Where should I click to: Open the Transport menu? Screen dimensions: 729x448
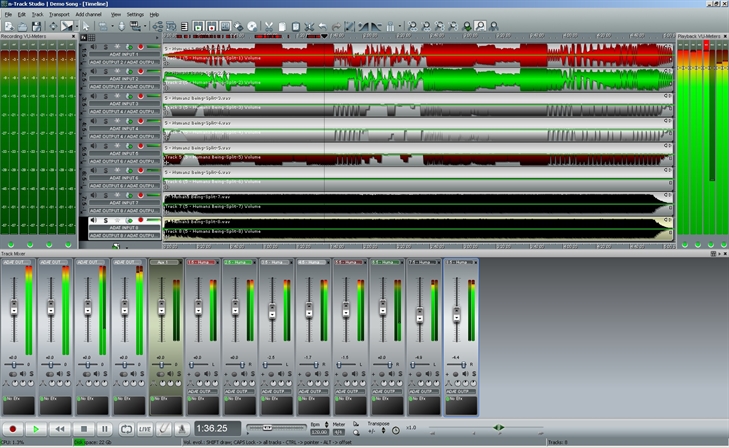point(60,15)
